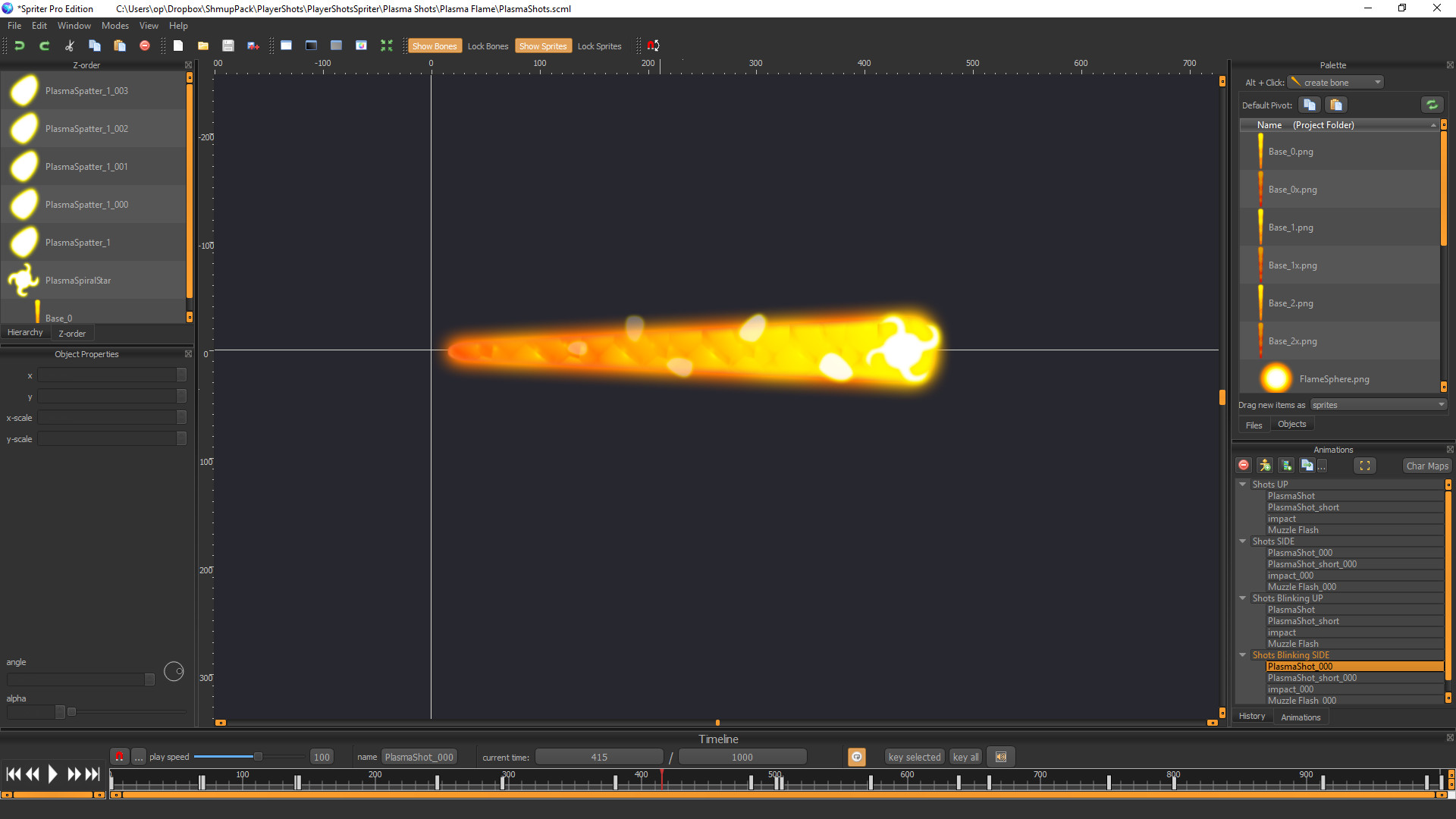Collapse the Shots Blinking SIDE animation group
The width and height of the screenshot is (1456, 819).
(1242, 654)
